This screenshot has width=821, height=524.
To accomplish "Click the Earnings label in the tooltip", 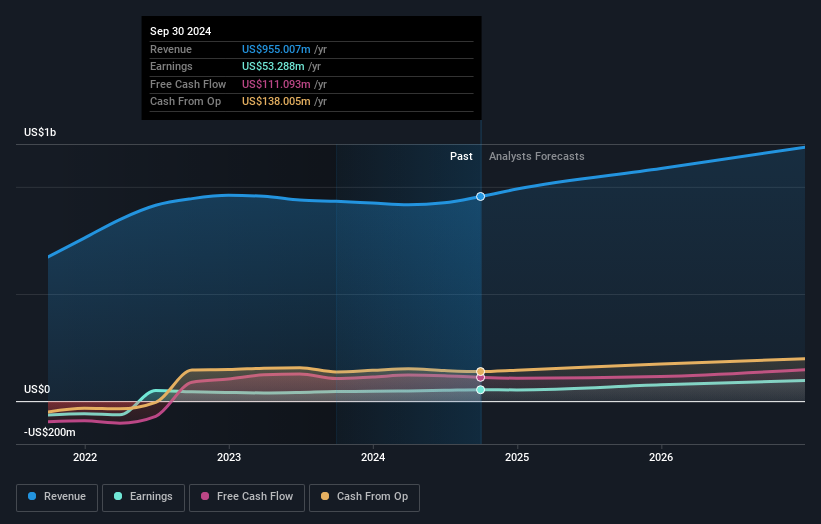I will (x=171, y=66).
